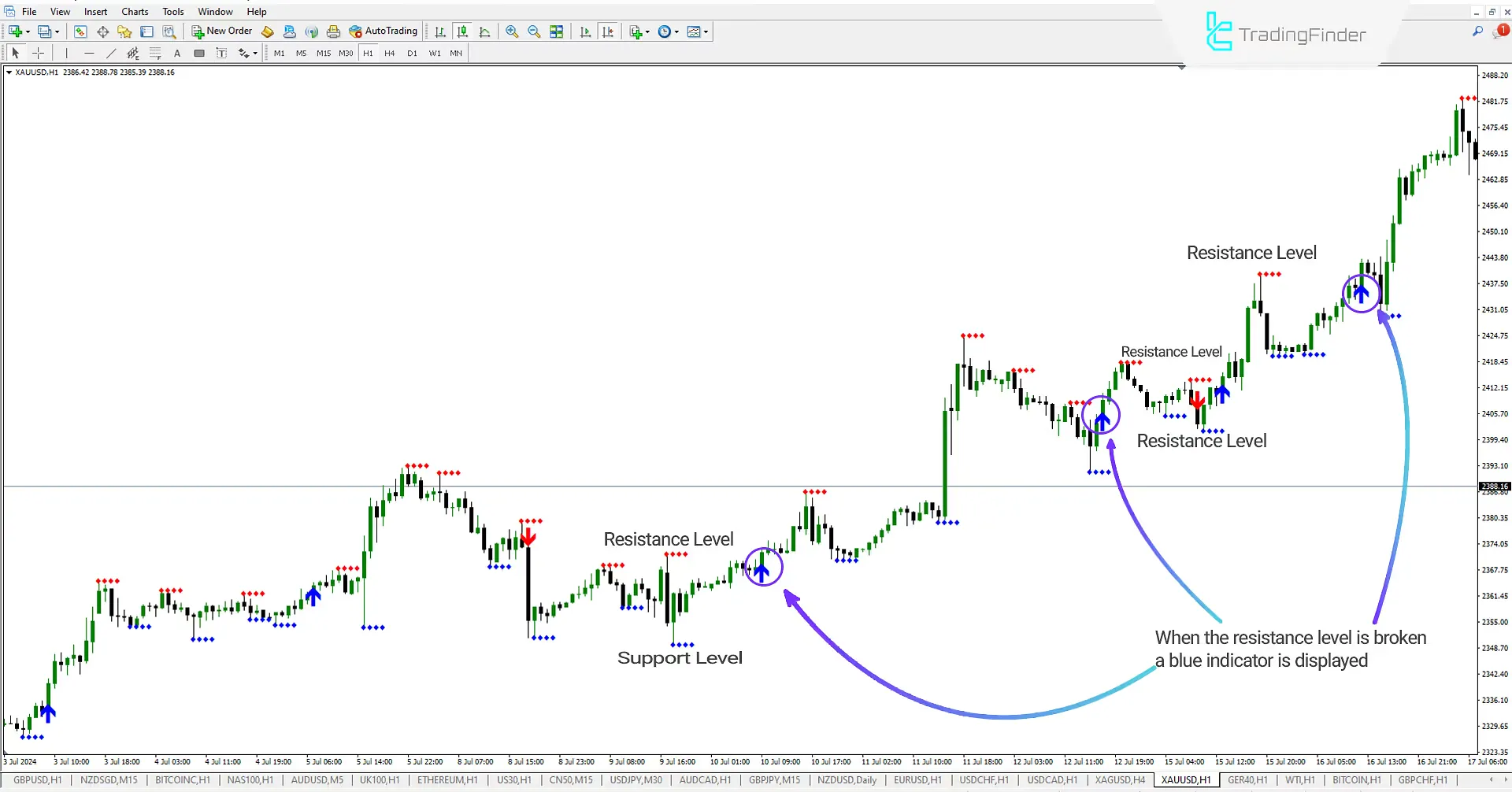This screenshot has width=1512, height=792.
Task: Toggle the chart shift
Action: (x=608, y=31)
